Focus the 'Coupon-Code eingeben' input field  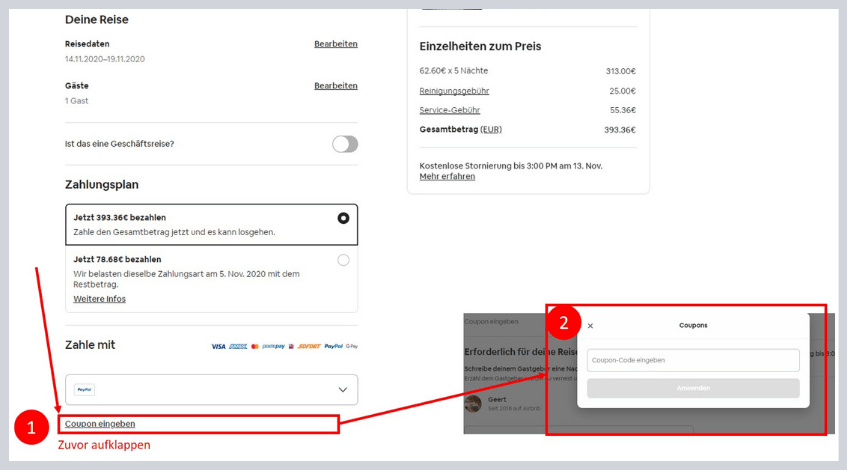693,360
